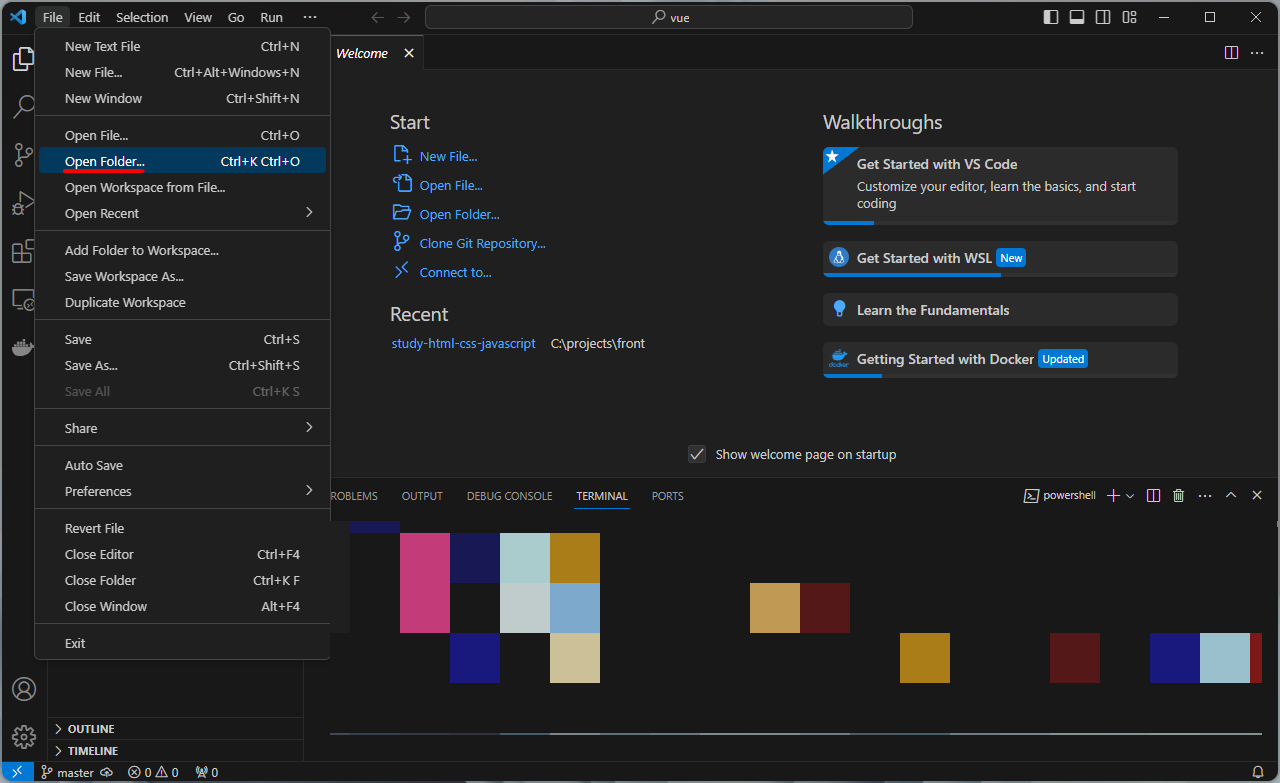Click the remote window indicator in the status bar

click(x=17, y=772)
